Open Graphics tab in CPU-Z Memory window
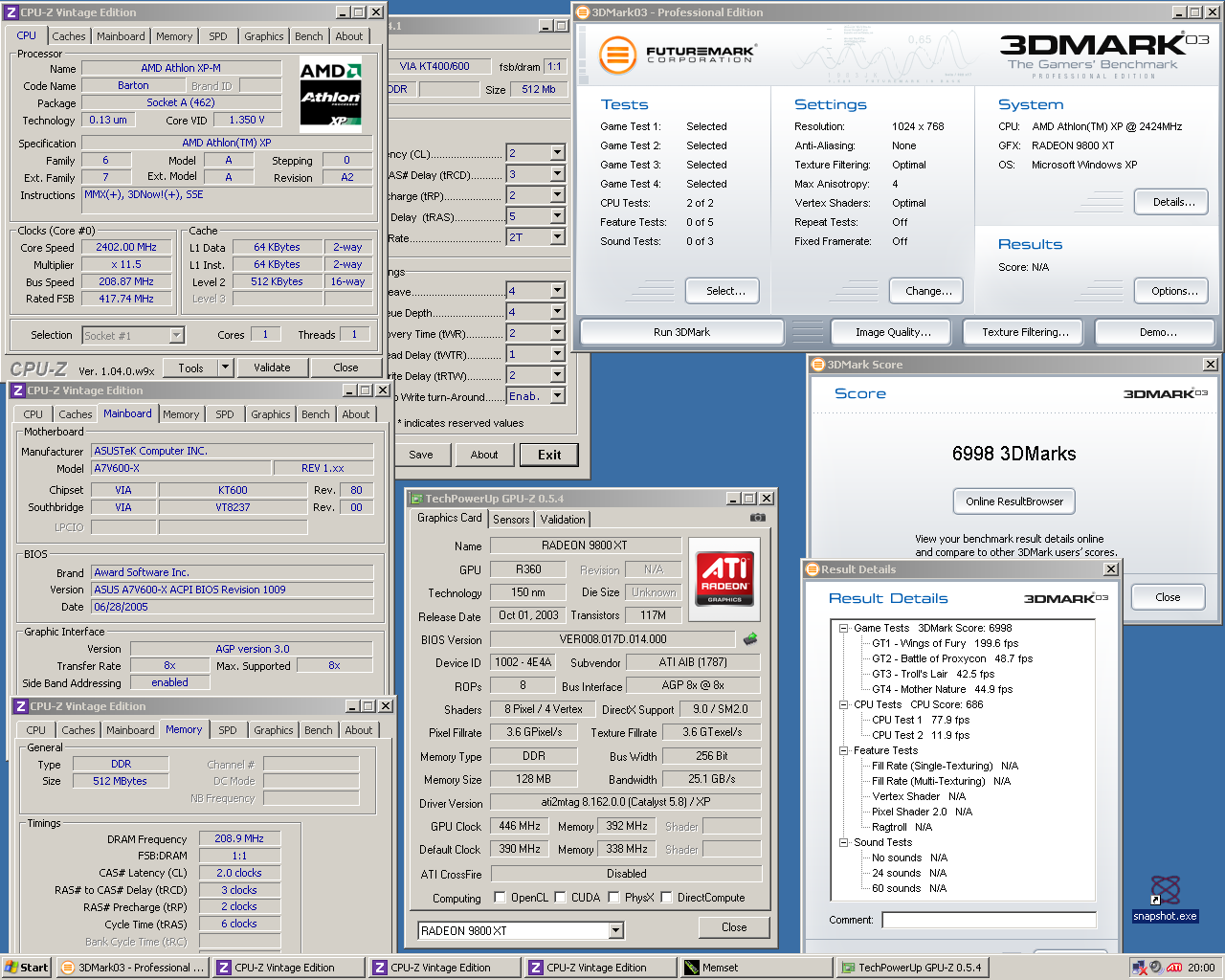This screenshot has width=1225, height=980. pyautogui.click(x=274, y=730)
